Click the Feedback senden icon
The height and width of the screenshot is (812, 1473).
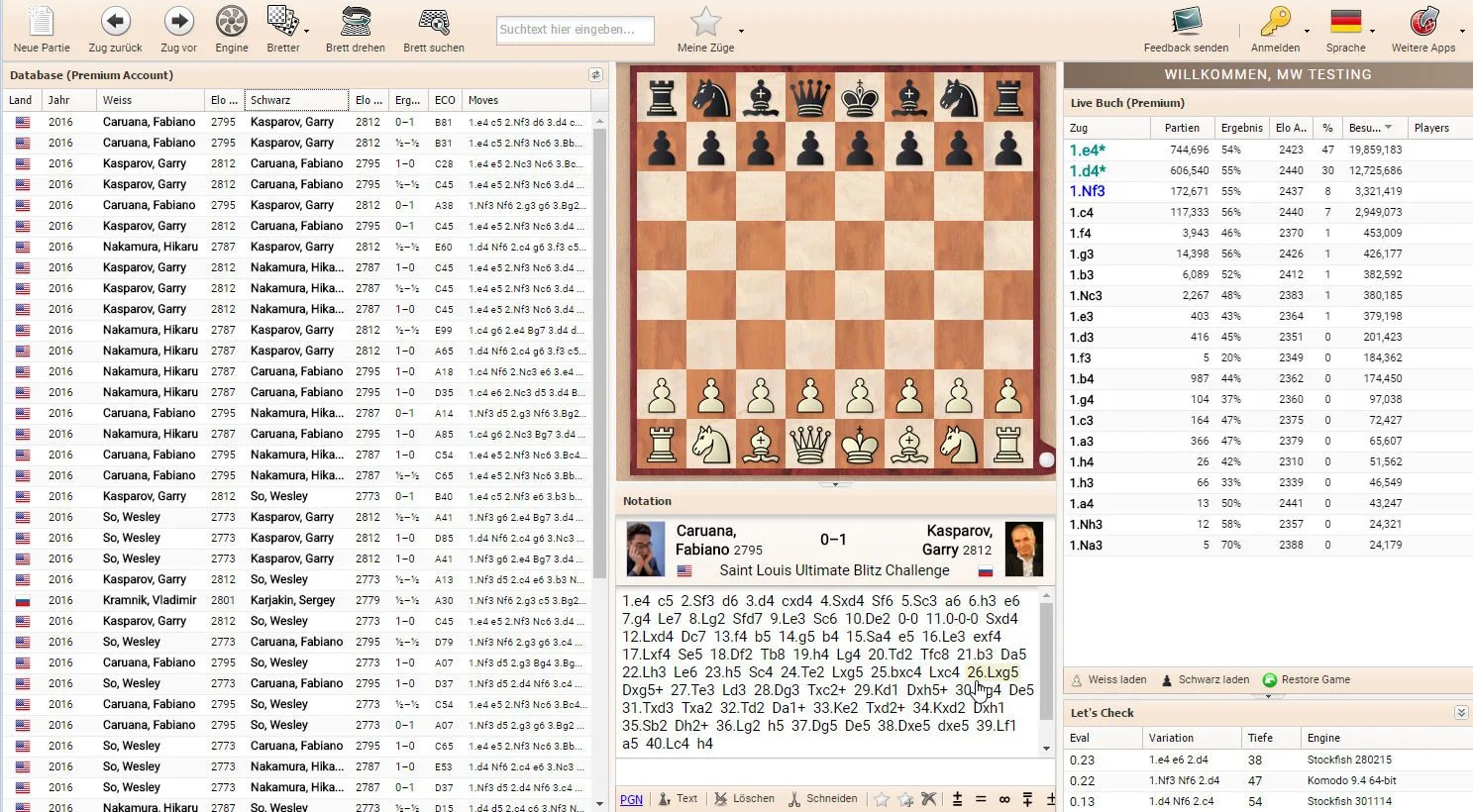(1186, 21)
